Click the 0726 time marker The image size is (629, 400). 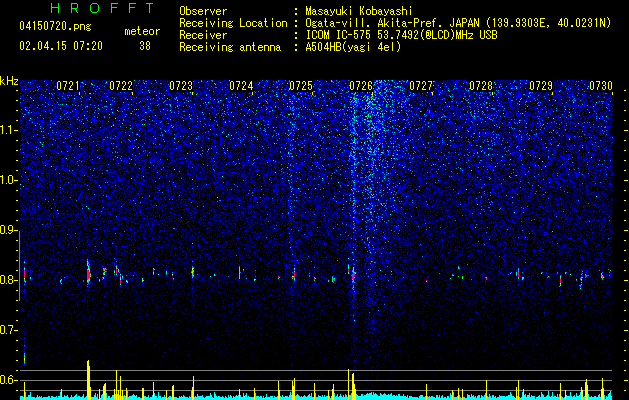(x=361, y=86)
